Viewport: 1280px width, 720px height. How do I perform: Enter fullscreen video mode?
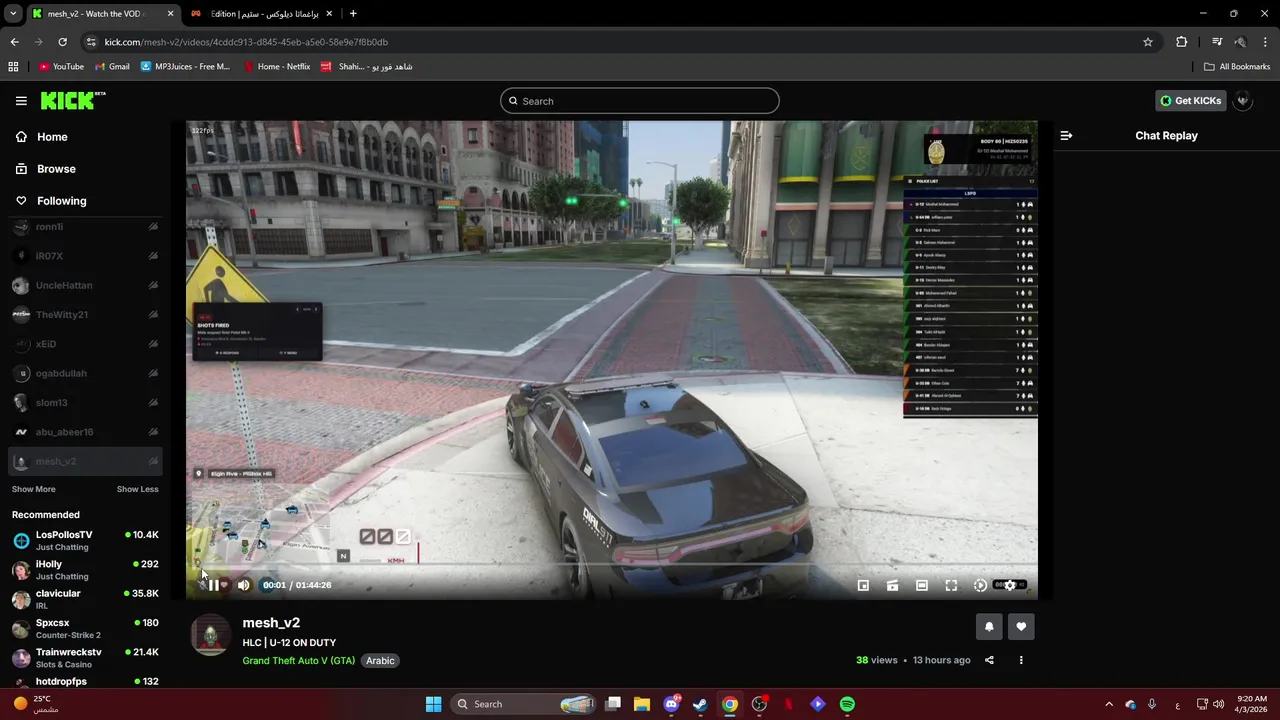point(951,585)
